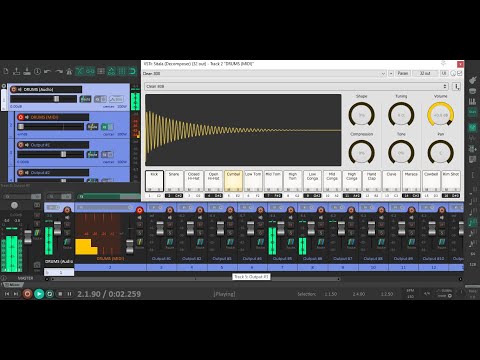Viewport: 480px width, 360px height.
Task: Stop playback with transport stop button
Action: point(60,294)
